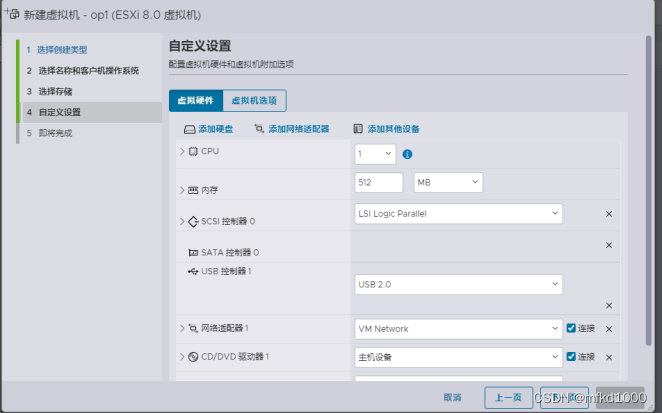Image resolution: width=662 pixels, height=413 pixels.
Task: Expand the network adapter 1 row
Action: 182,328
